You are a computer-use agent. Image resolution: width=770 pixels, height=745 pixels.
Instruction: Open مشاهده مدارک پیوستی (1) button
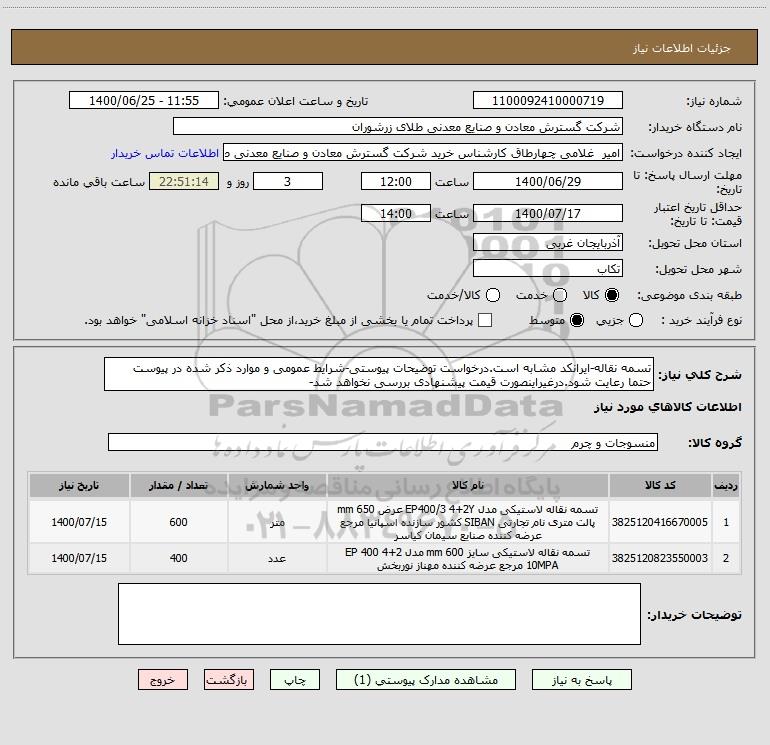[x=426, y=680]
